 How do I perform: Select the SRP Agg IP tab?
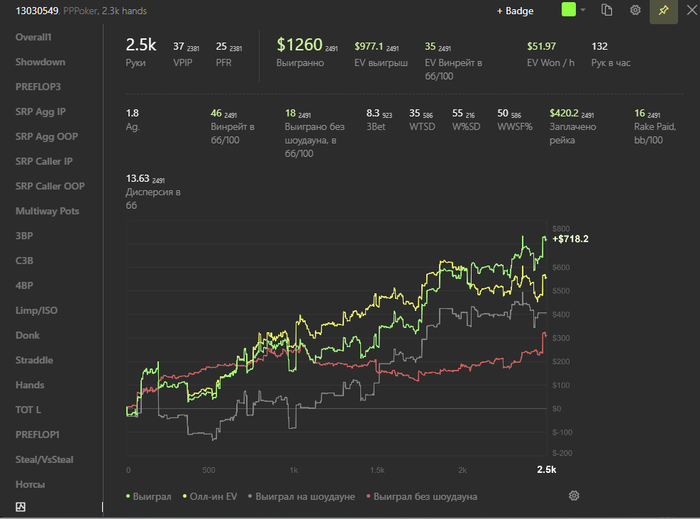40,112
